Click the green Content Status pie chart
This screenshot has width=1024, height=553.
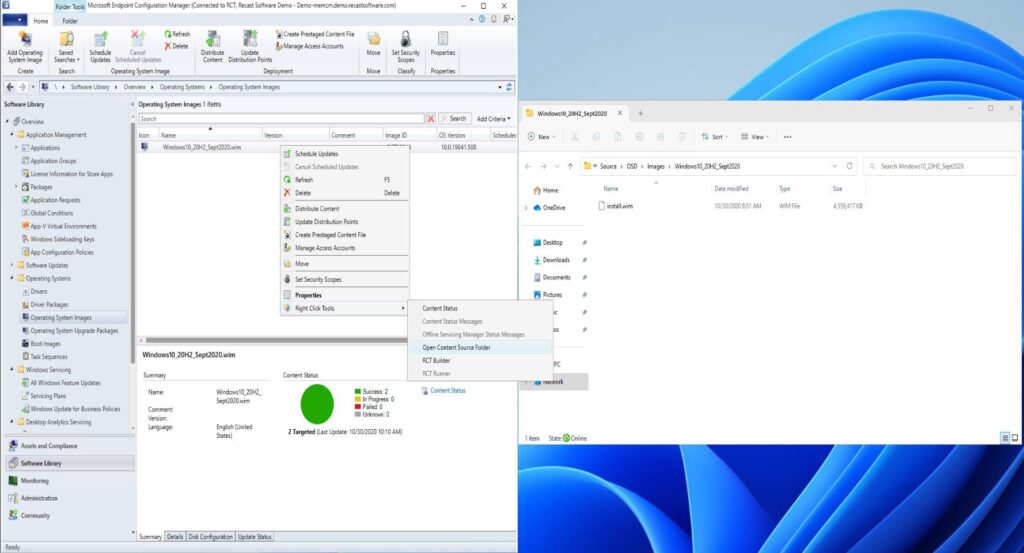(317, 403)
